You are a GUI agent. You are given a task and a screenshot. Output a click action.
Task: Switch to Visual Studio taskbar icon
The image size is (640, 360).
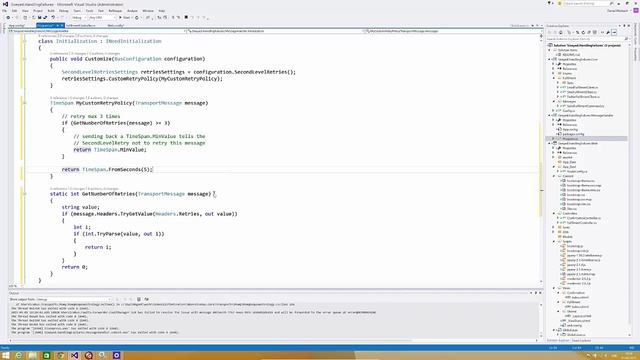74,355
